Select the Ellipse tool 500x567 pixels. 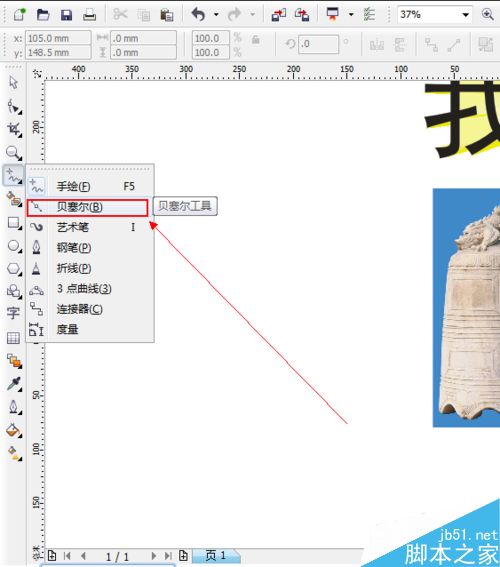(14, 246)
